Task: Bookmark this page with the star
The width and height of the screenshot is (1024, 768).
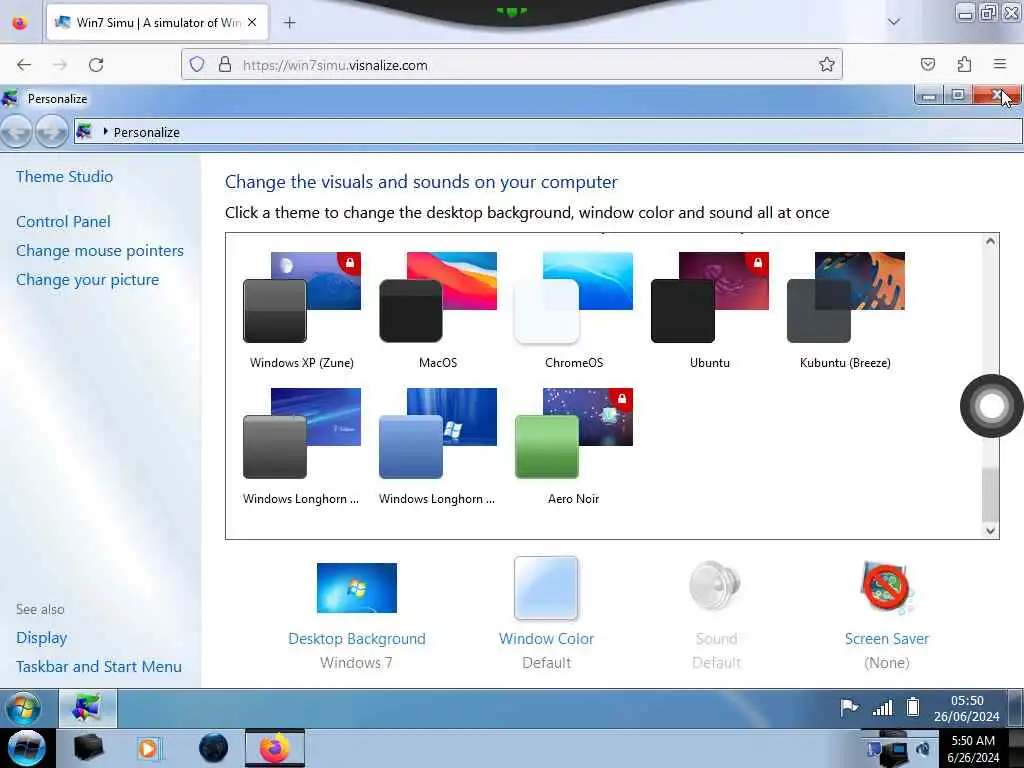Action: point(826,65)
